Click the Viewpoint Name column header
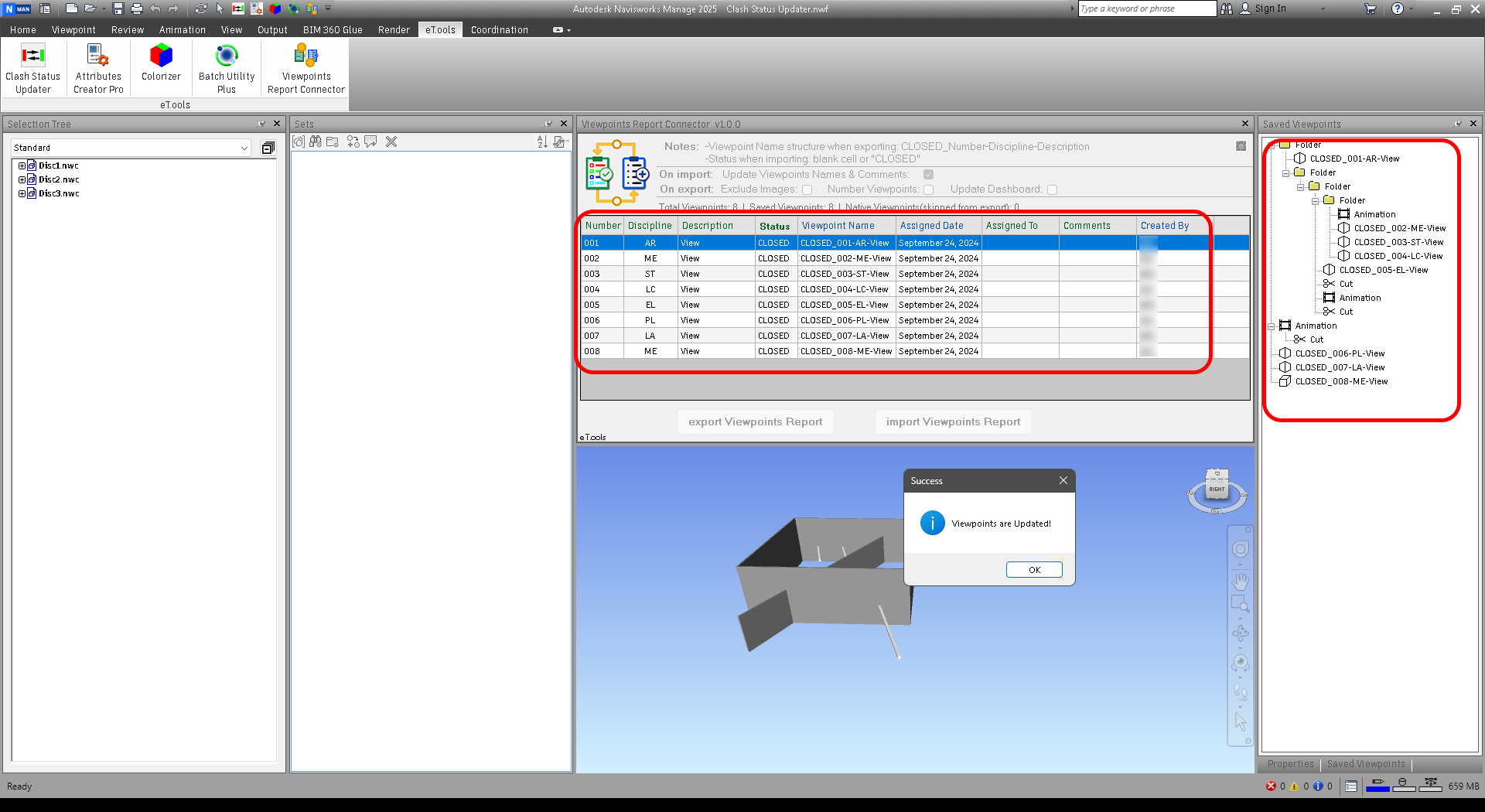This screenshot has height=812, width=1485. tap(847, 226)
